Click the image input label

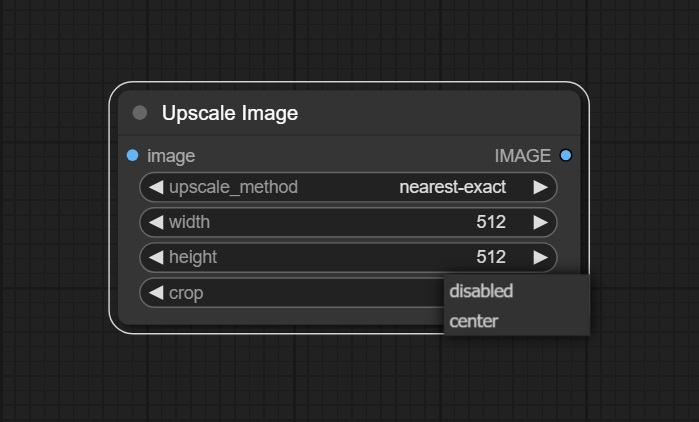pyautogui.click(x=171, y=156)
